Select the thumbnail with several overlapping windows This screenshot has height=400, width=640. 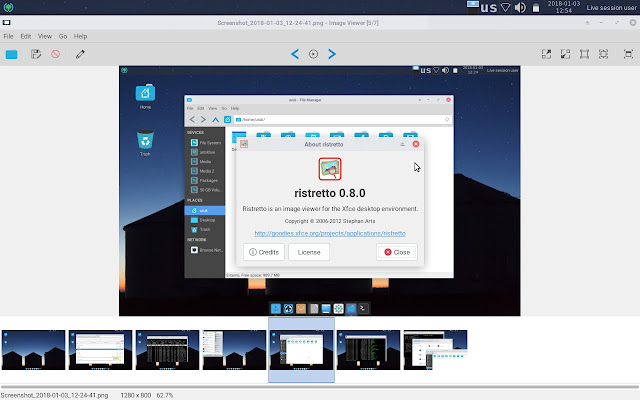tap(435, 350)
